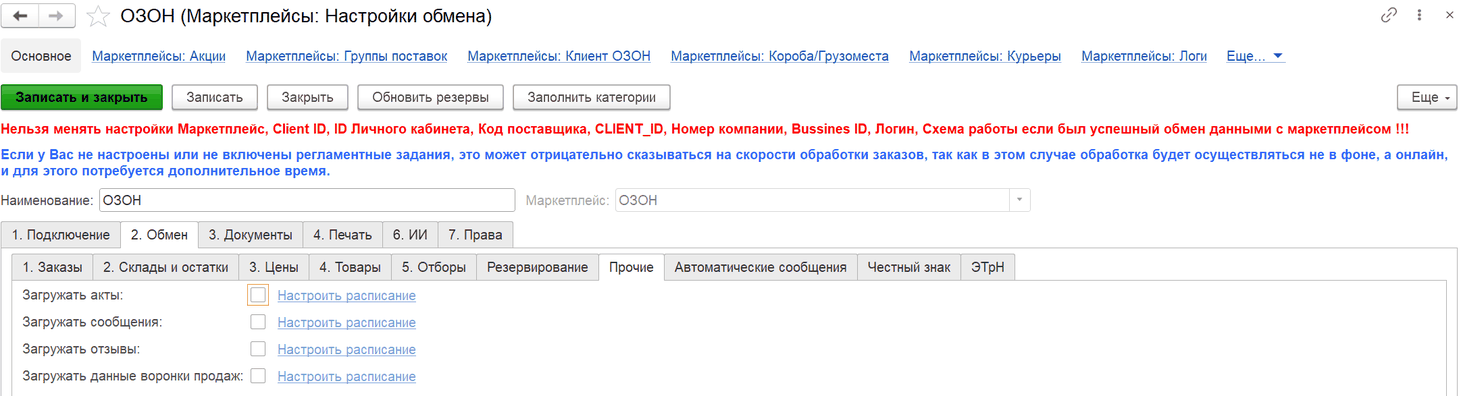Click the Записать и закрыть button
The image size is (1461, 396).
click(x=82, y=97)
